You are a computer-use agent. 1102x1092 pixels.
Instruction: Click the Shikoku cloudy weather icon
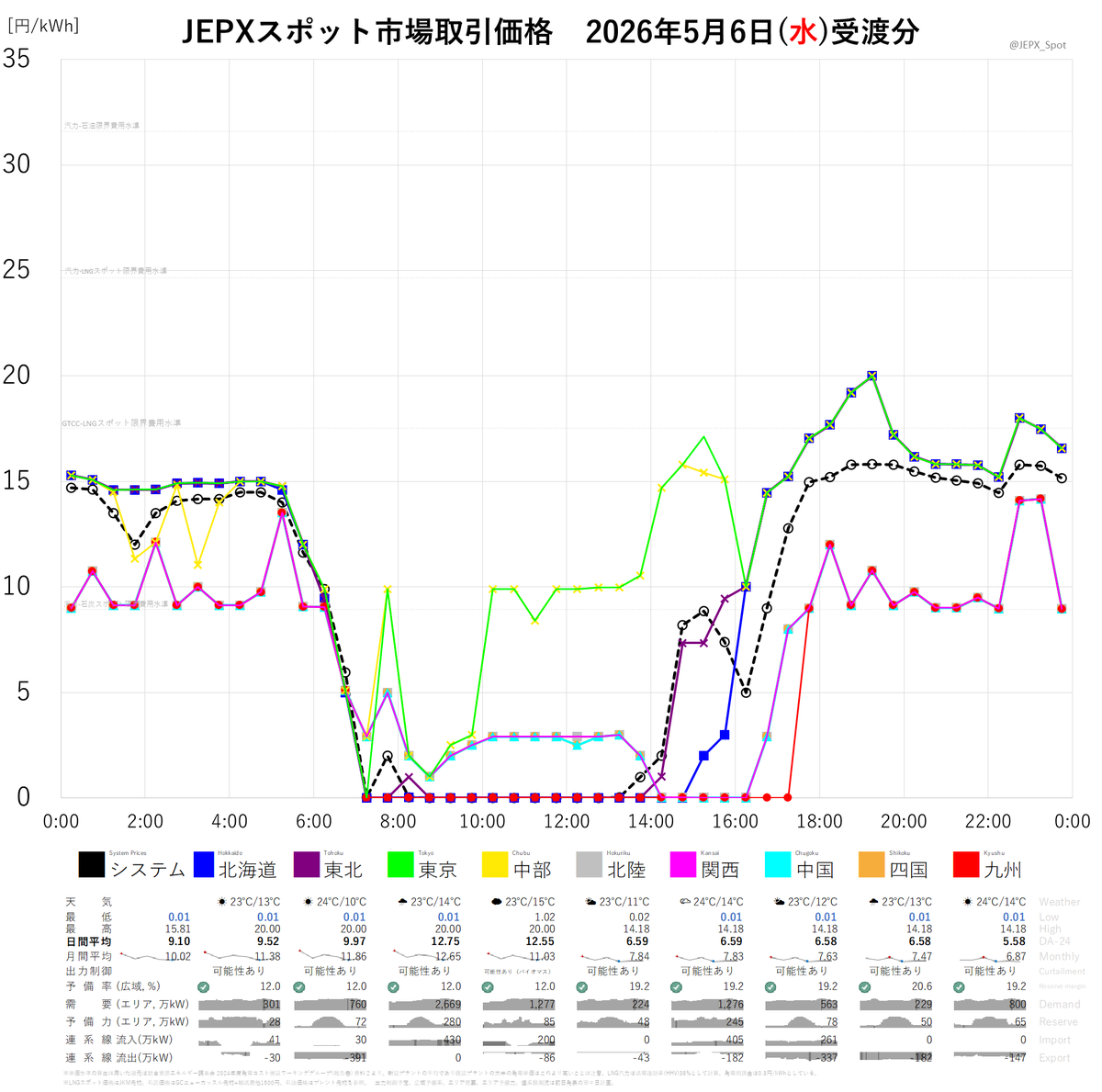[873, 902]
